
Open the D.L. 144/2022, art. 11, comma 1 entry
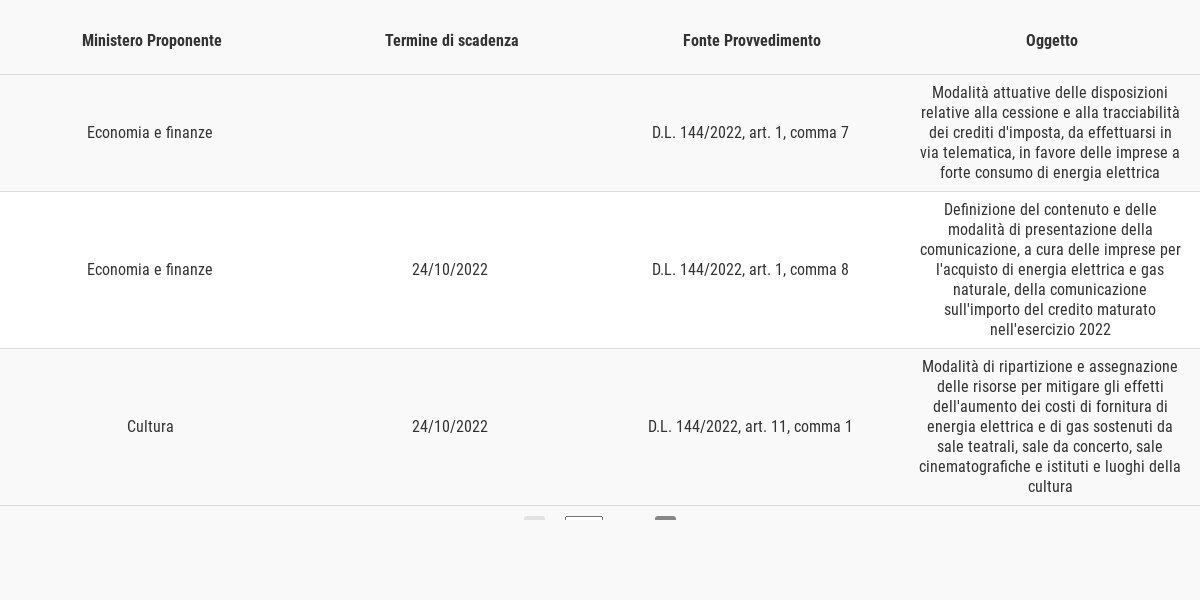click(x=750, y=427)
